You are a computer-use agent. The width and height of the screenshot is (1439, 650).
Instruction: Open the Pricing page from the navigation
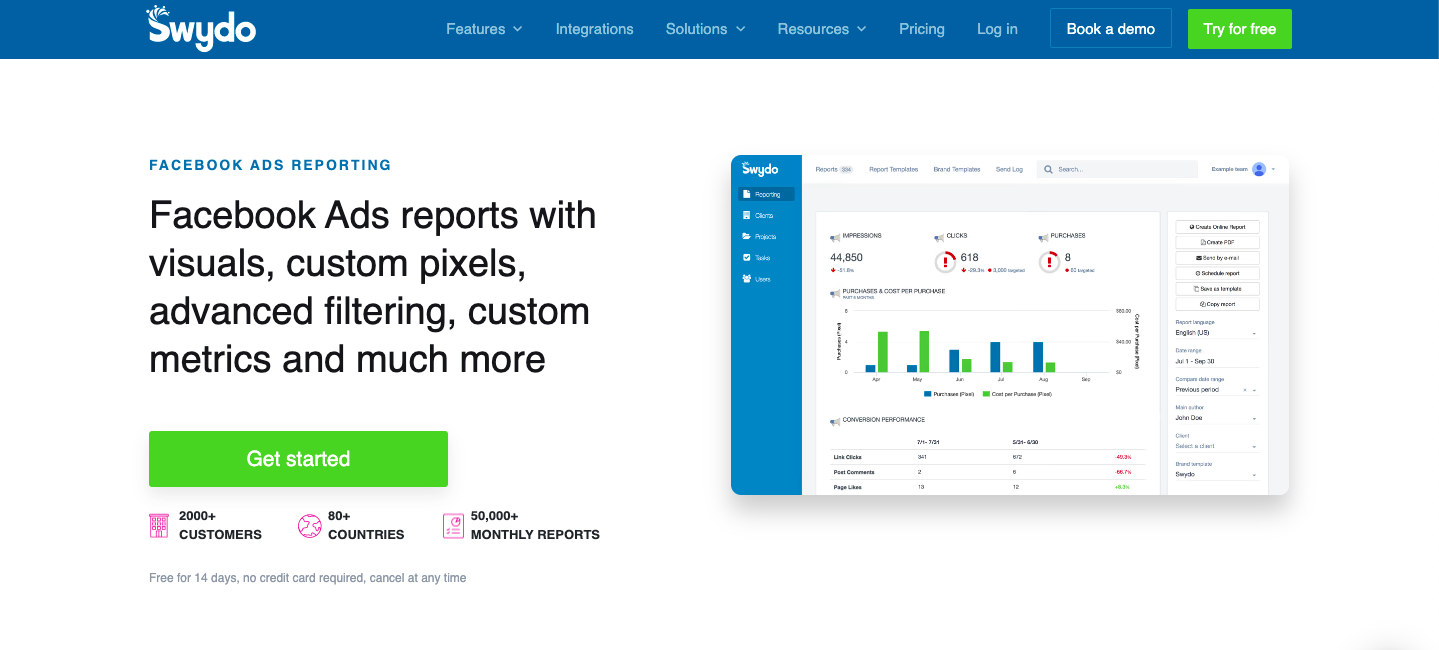tap(922, 29)
